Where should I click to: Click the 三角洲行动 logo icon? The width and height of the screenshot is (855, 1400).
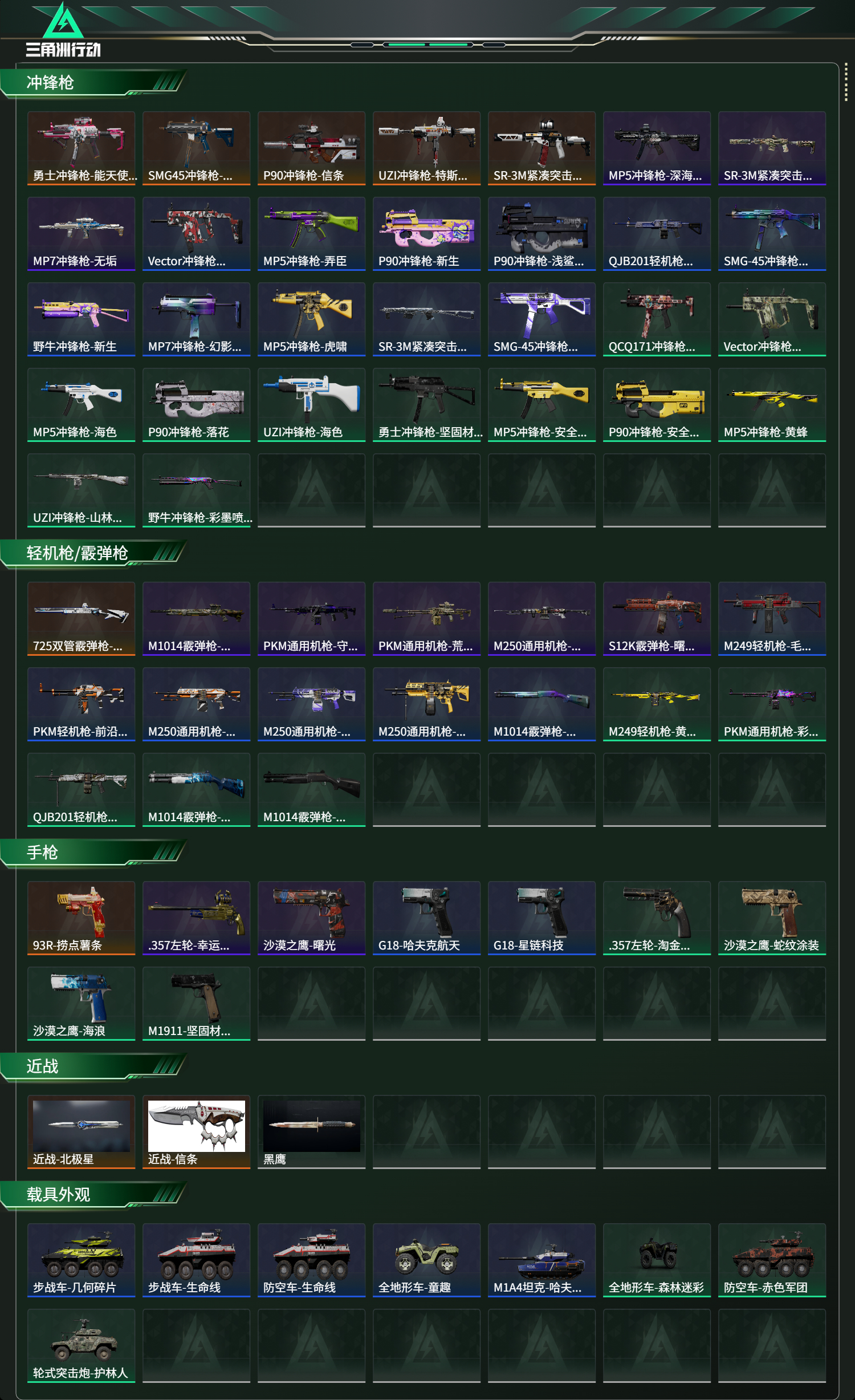click(63, 31)
